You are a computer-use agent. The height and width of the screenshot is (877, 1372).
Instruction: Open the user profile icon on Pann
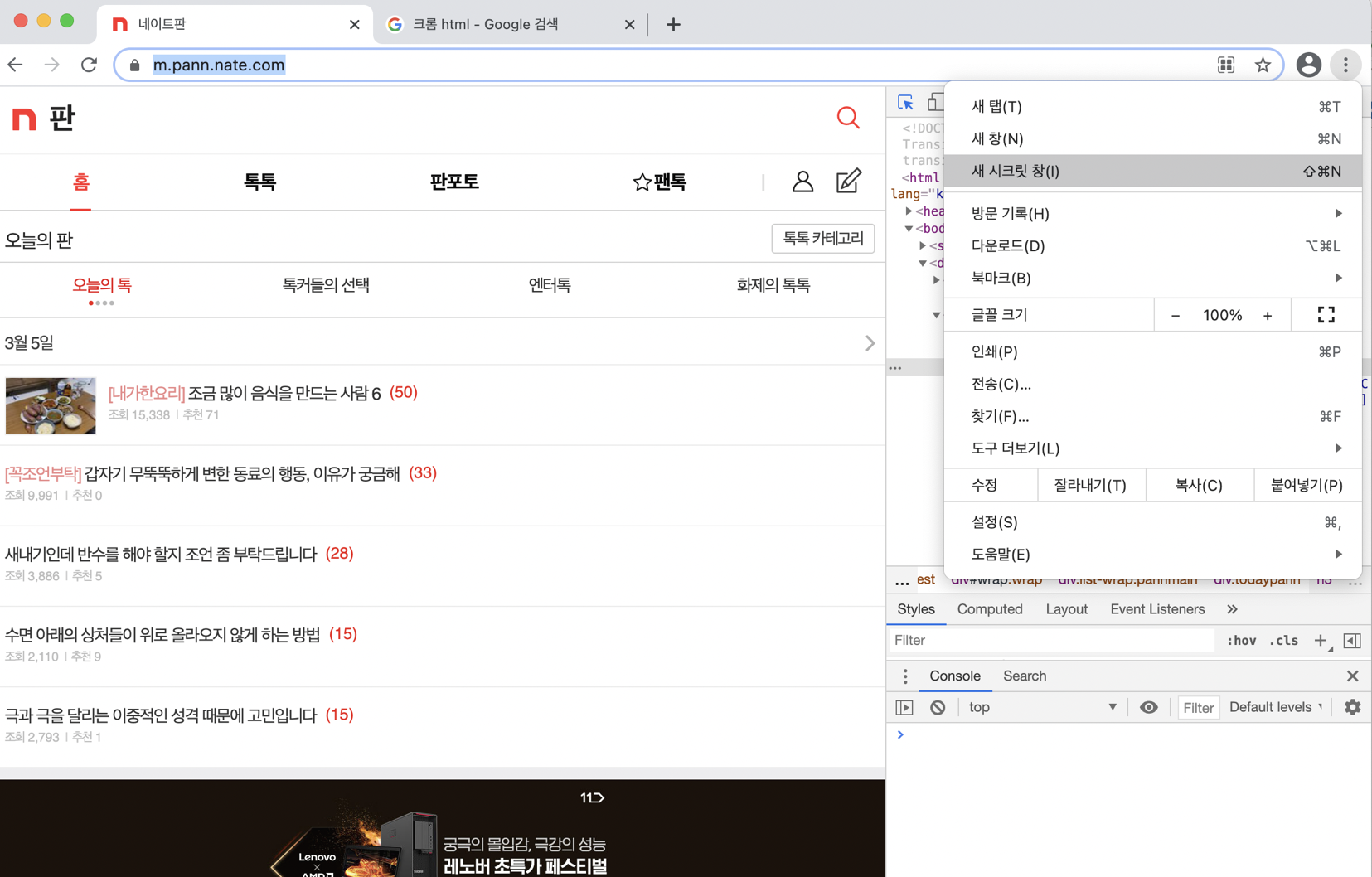(x=802, y=182)
